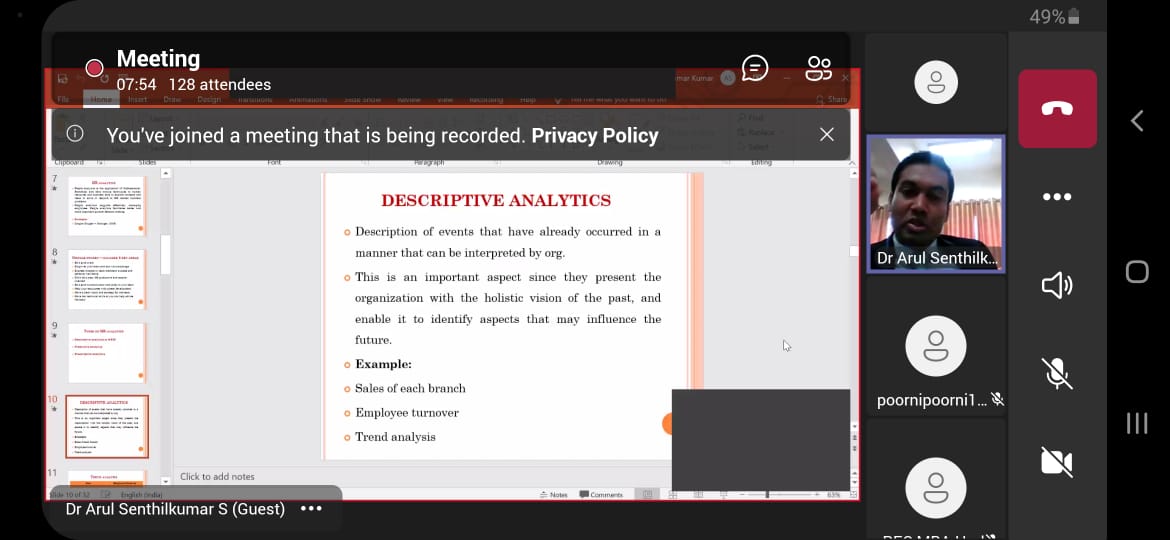Toggle the muted microphone button

click(x=1057, y=374)
